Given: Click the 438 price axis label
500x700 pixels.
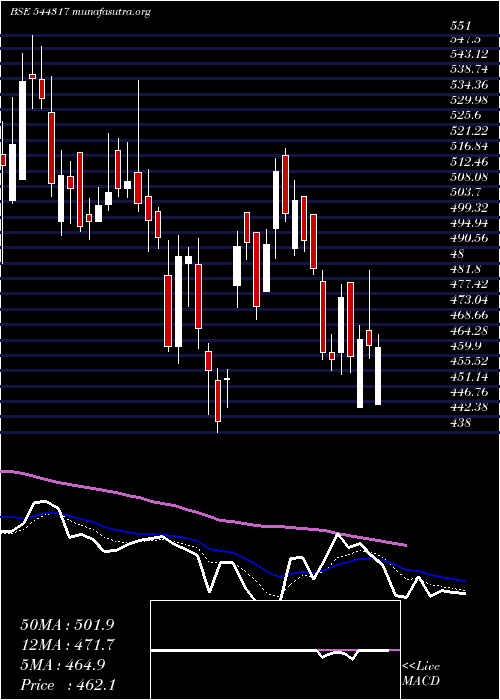Looking at the screenshot, I should point(461,422).
